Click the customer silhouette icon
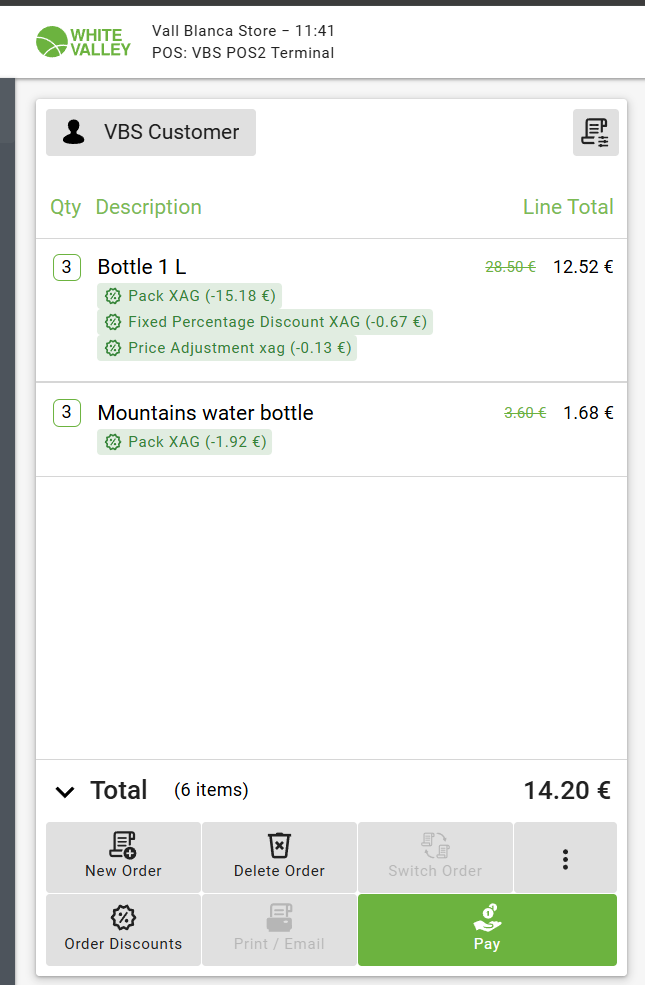 [74, 133]
